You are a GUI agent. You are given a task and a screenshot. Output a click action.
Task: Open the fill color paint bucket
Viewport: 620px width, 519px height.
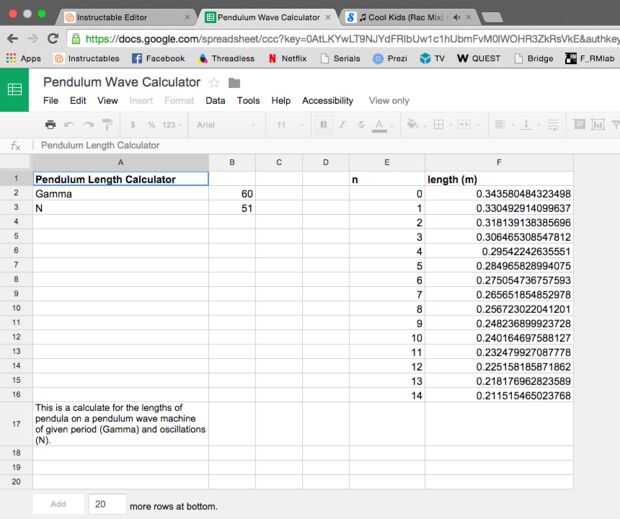412,125
